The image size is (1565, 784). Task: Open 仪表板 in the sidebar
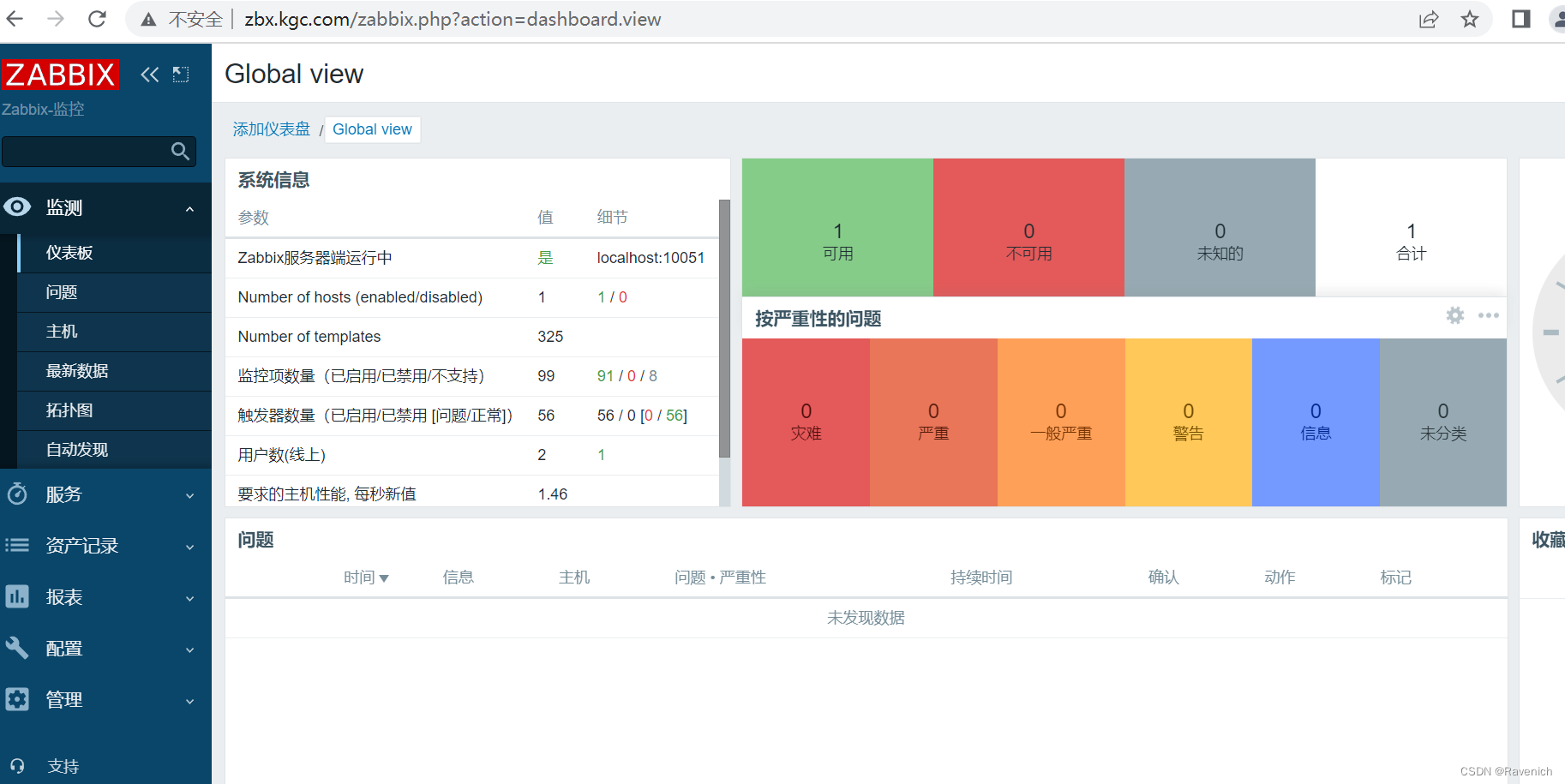114,253
